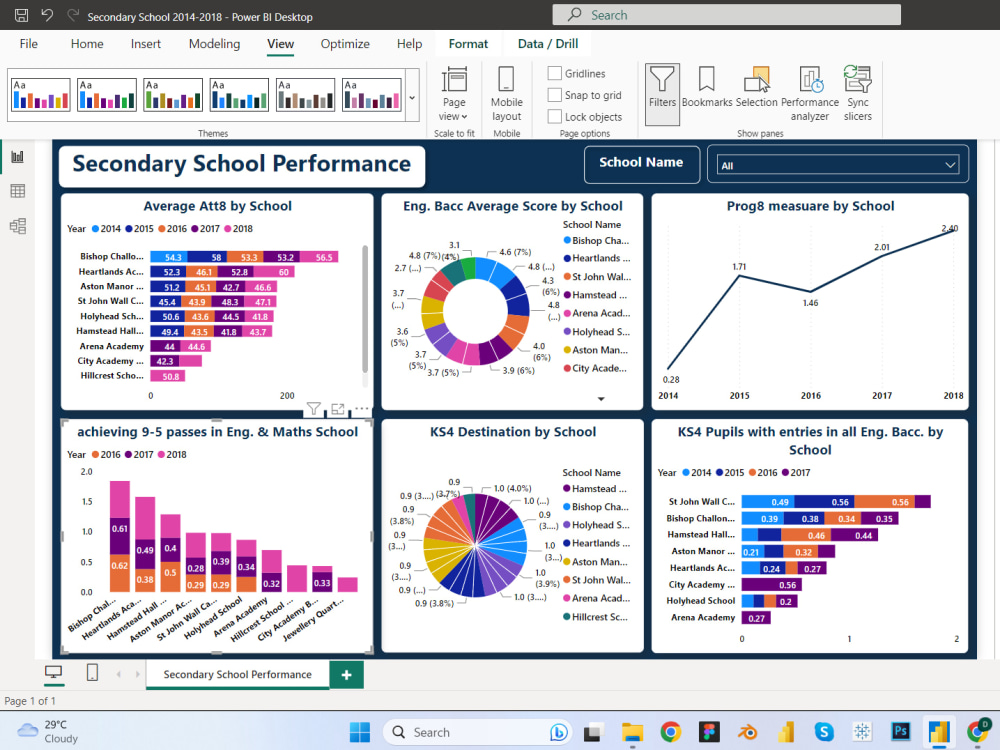Open the Help ribbon tab
The height and width of the screenshot is (750, 1000).
[x=409, y=44]
